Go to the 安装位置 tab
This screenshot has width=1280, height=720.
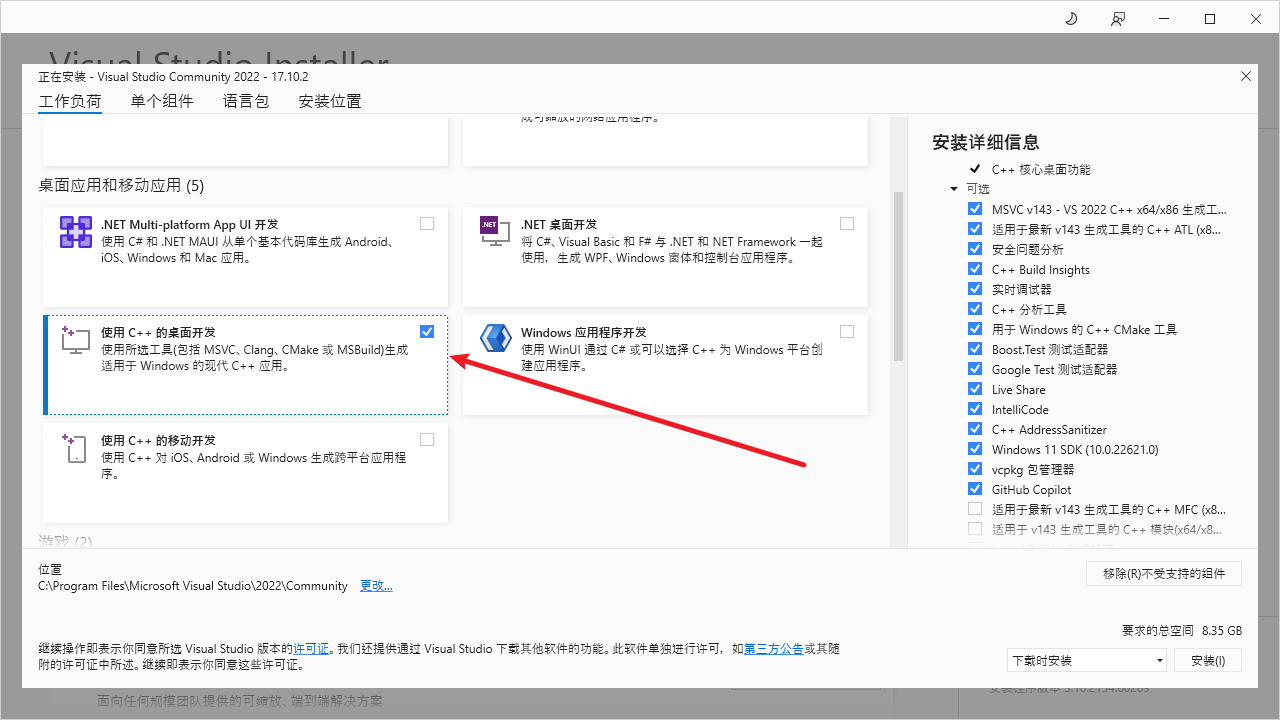pos(330,101)
